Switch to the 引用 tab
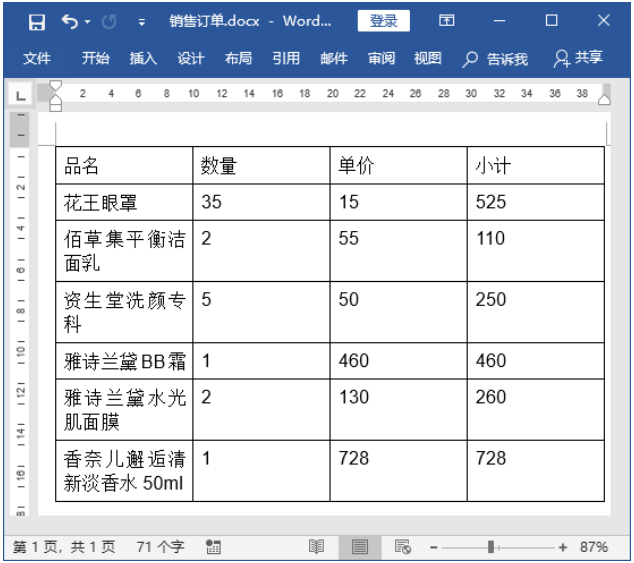 286,58
